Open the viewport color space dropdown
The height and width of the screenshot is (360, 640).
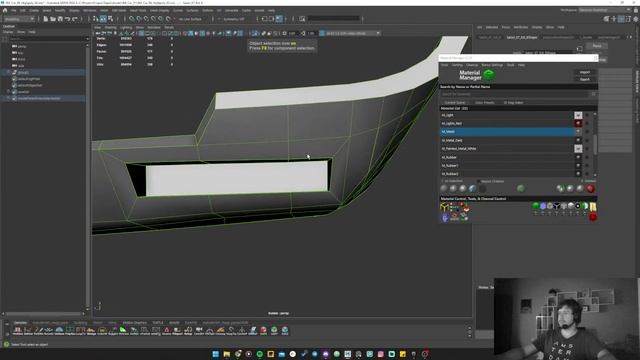(352, 33)
